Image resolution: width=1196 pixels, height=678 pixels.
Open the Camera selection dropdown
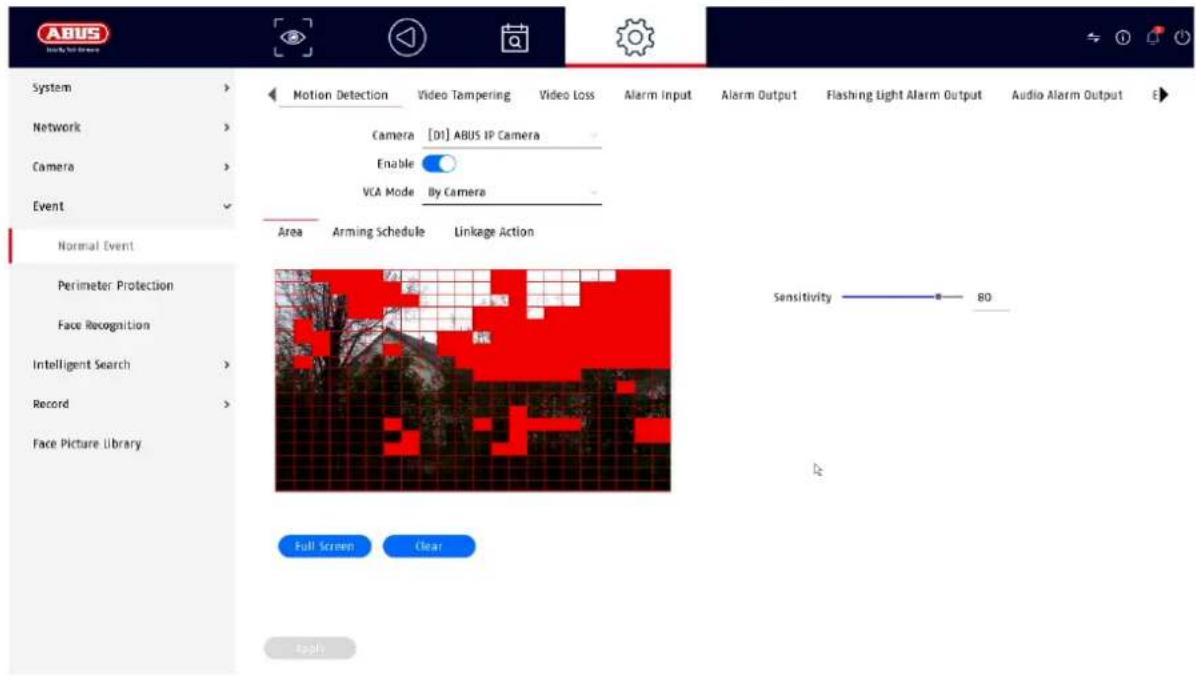(x=512, y=136)
